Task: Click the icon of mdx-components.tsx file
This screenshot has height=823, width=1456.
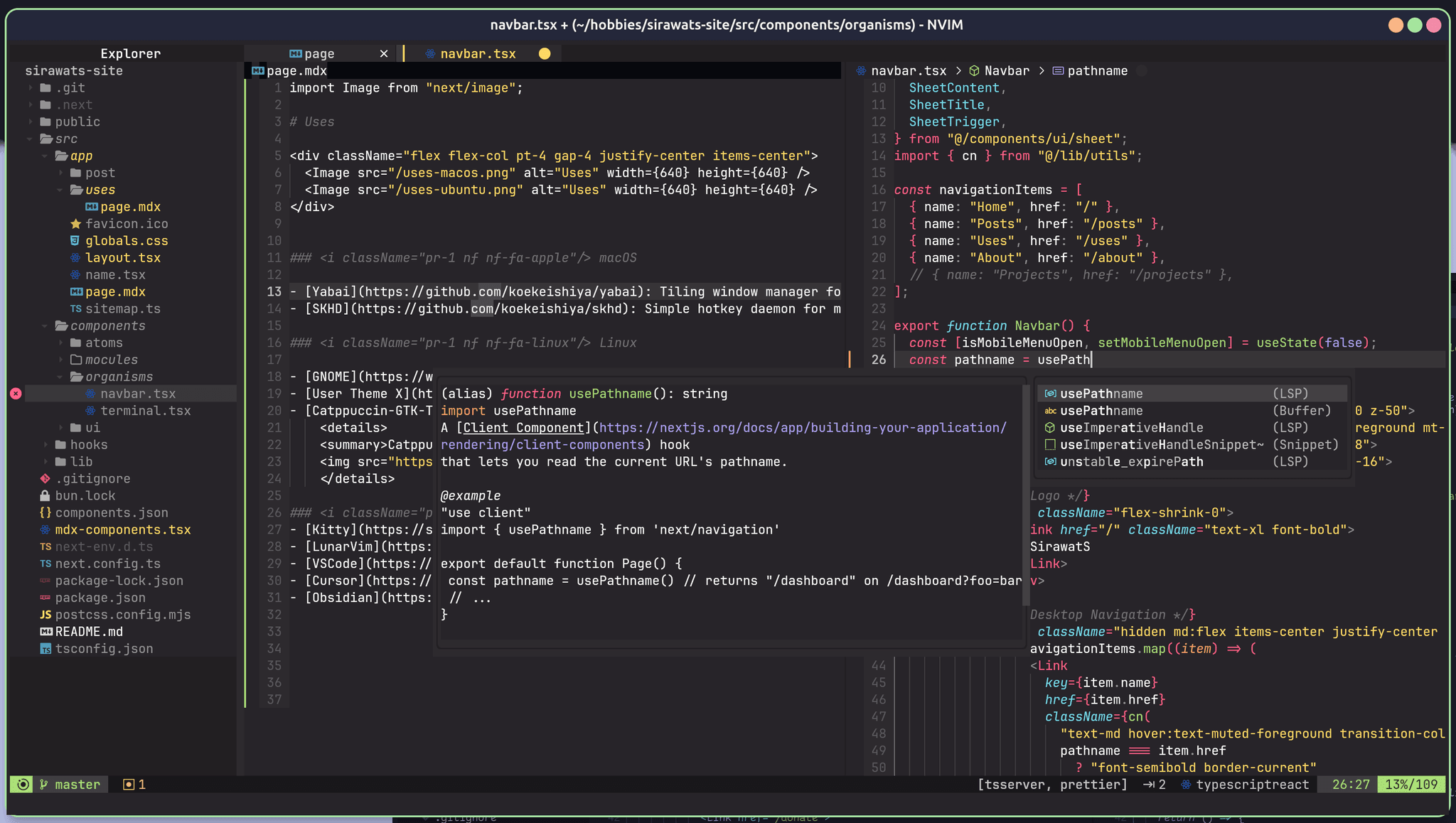Action: tap(45, 530)
